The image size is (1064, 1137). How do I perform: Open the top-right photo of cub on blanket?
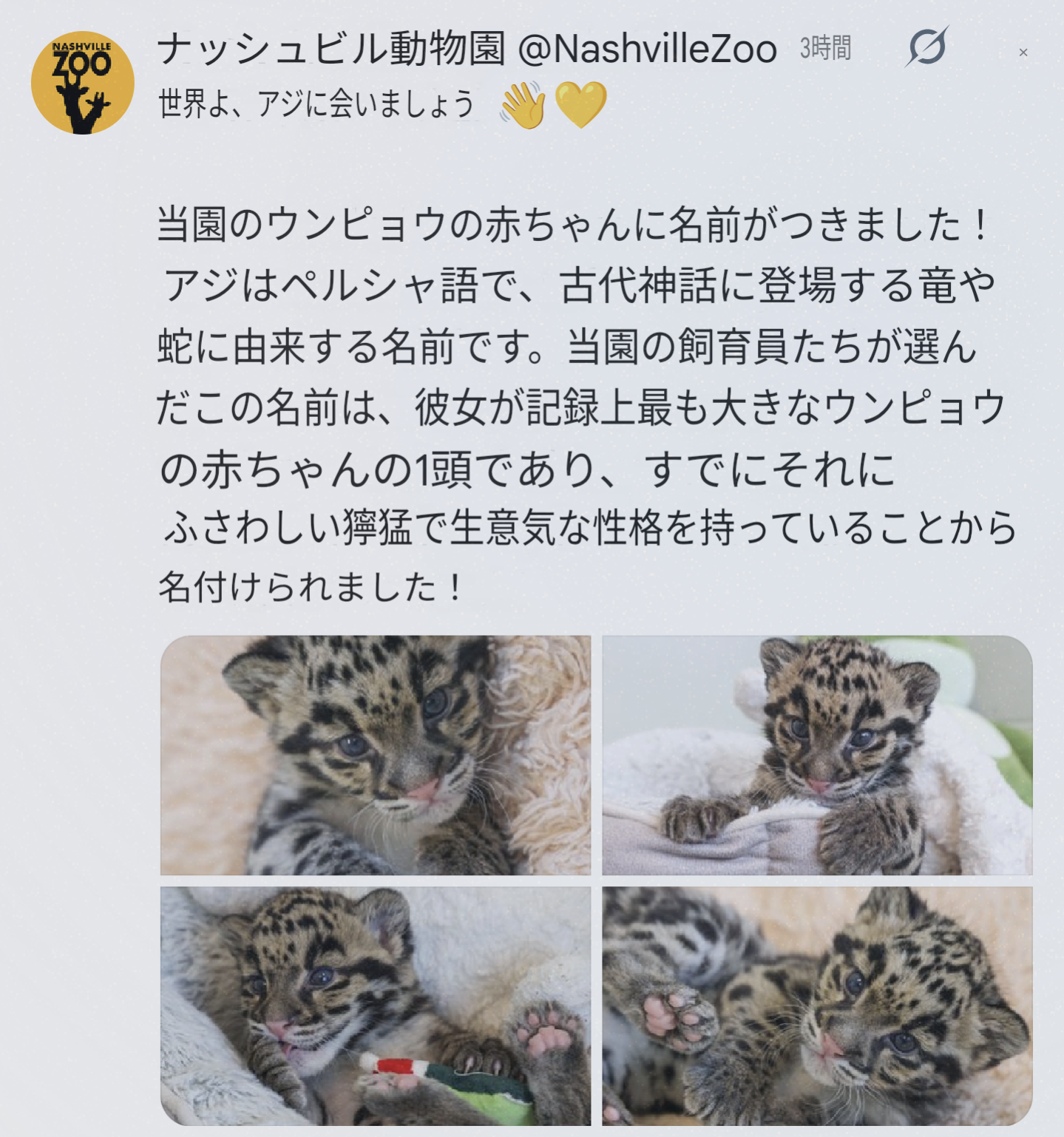point(816,755)
